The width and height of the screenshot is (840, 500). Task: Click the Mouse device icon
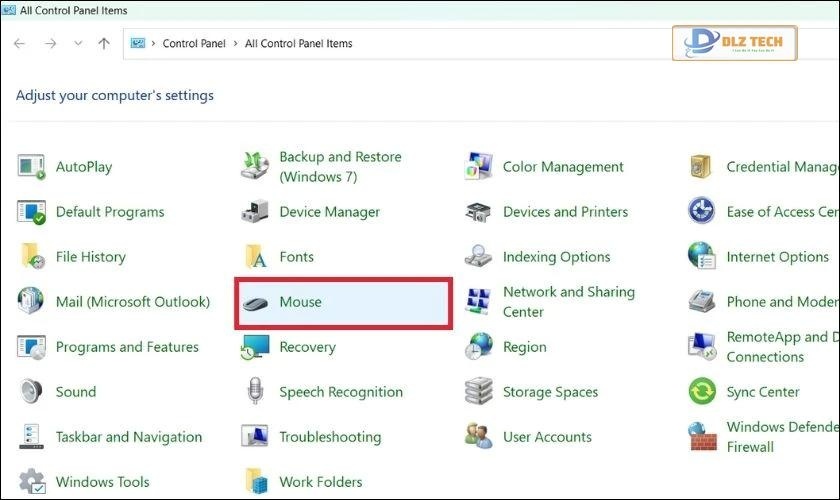(254, 303)
